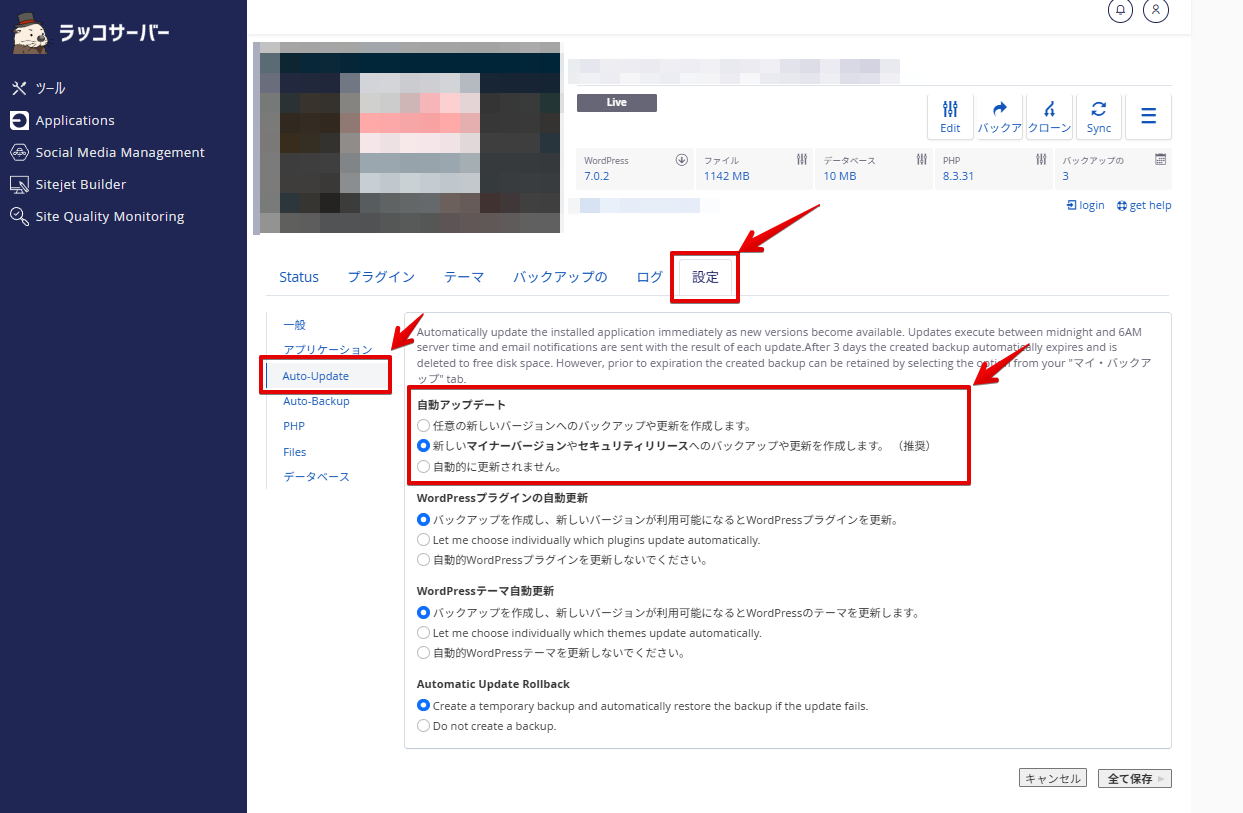The height and width of the screenshot is (813, 1243).
Task: Open Files settings section
Action: point(295,452)
